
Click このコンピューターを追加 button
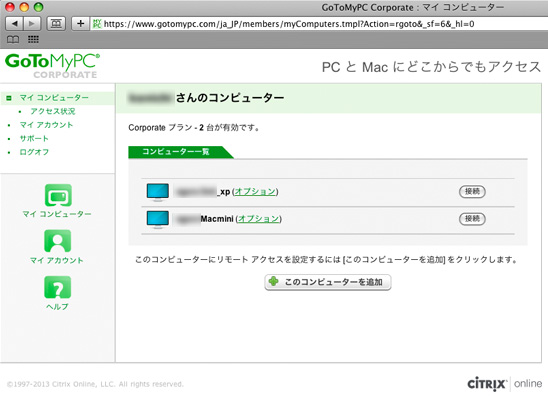[x=328, y=282]
